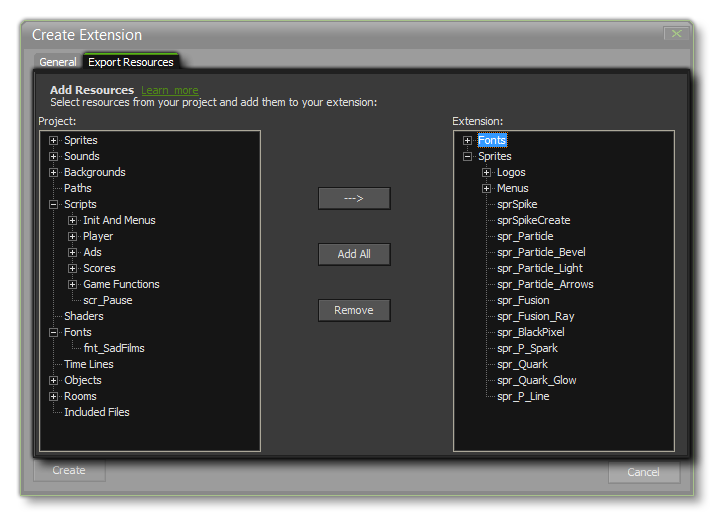This screenshot has height=516, width=714.
Task: Expand the Objects folder node
Action: (54, 381)
